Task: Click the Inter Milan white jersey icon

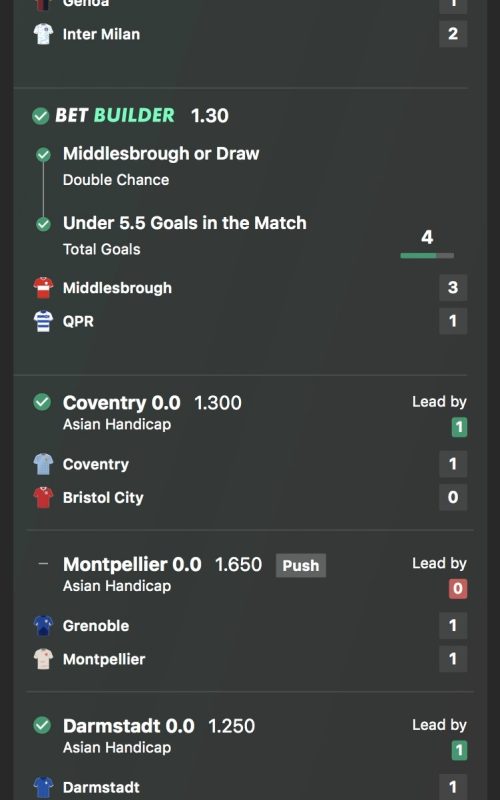Action: tap(43, 34)
